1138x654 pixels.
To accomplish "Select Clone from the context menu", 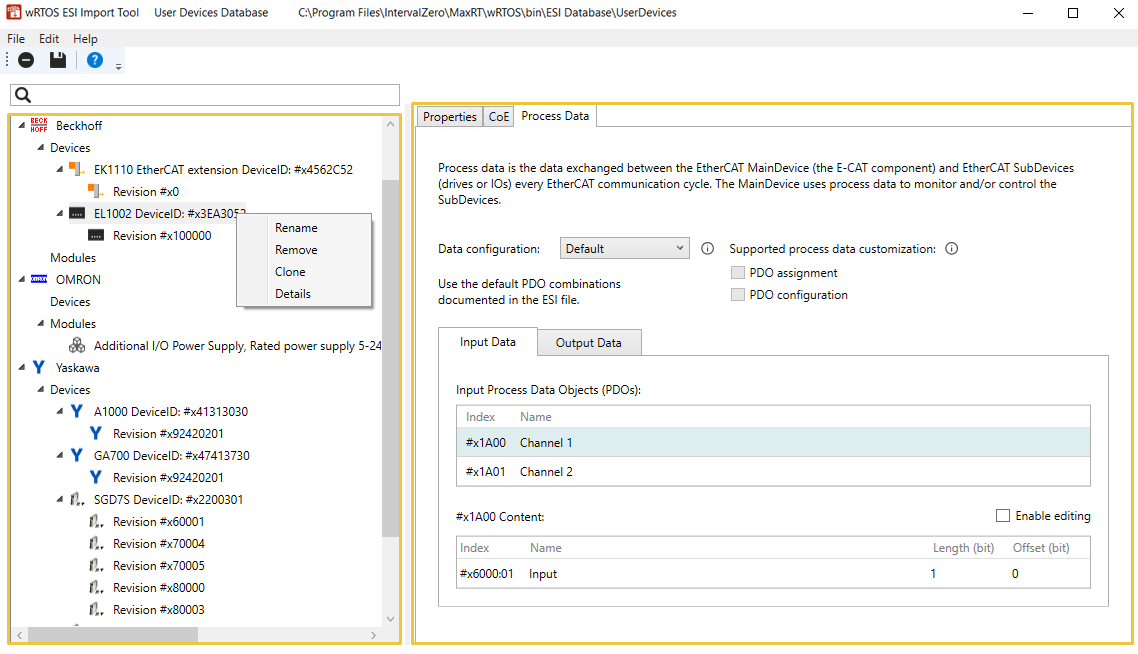I will pos(290,272).
